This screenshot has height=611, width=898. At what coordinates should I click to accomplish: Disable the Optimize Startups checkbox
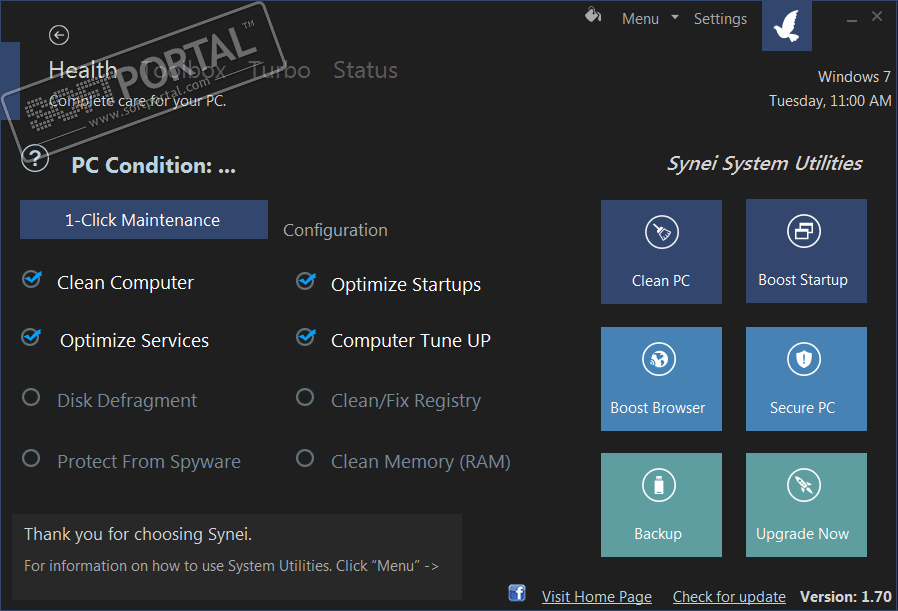pyautogui.click(x=306, y=282)
